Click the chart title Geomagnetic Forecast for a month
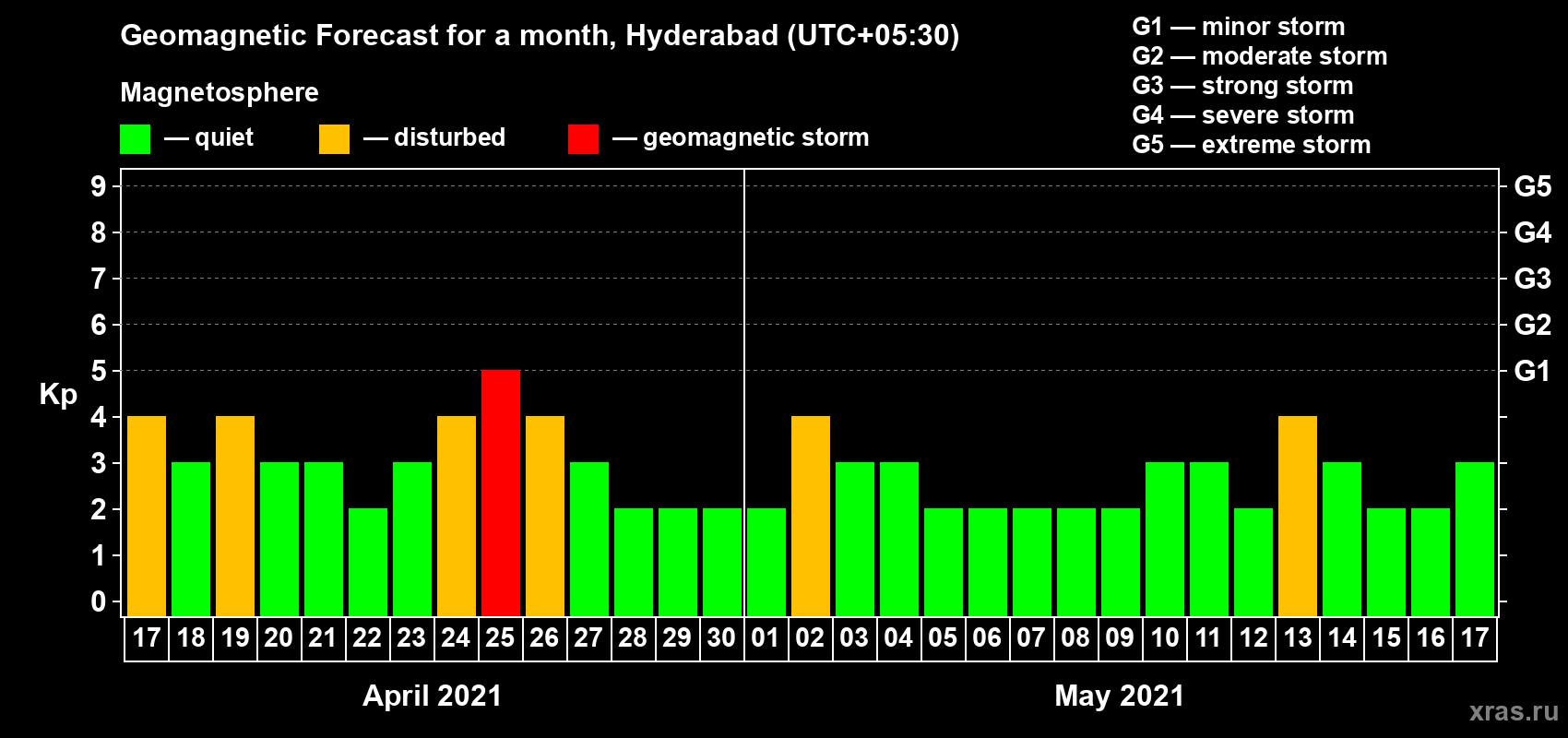Viewport: 1568px width, 738px height. (x=540, y=36)
